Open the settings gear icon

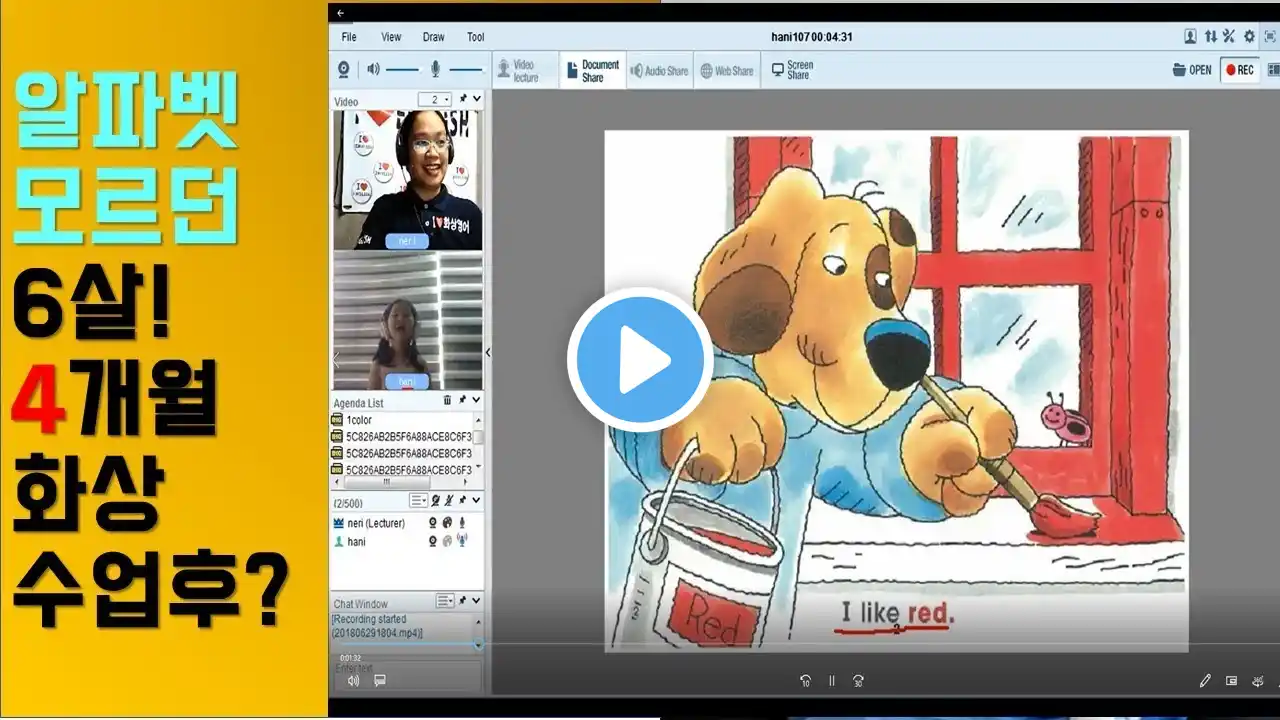tap(1249, 36)
